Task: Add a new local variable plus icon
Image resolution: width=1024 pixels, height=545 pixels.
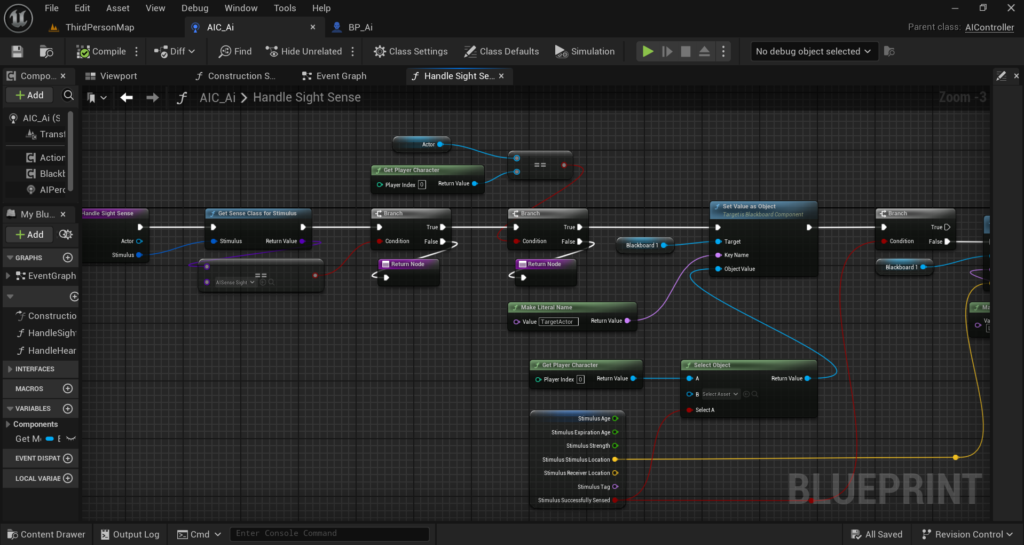Action: [67, 478]
